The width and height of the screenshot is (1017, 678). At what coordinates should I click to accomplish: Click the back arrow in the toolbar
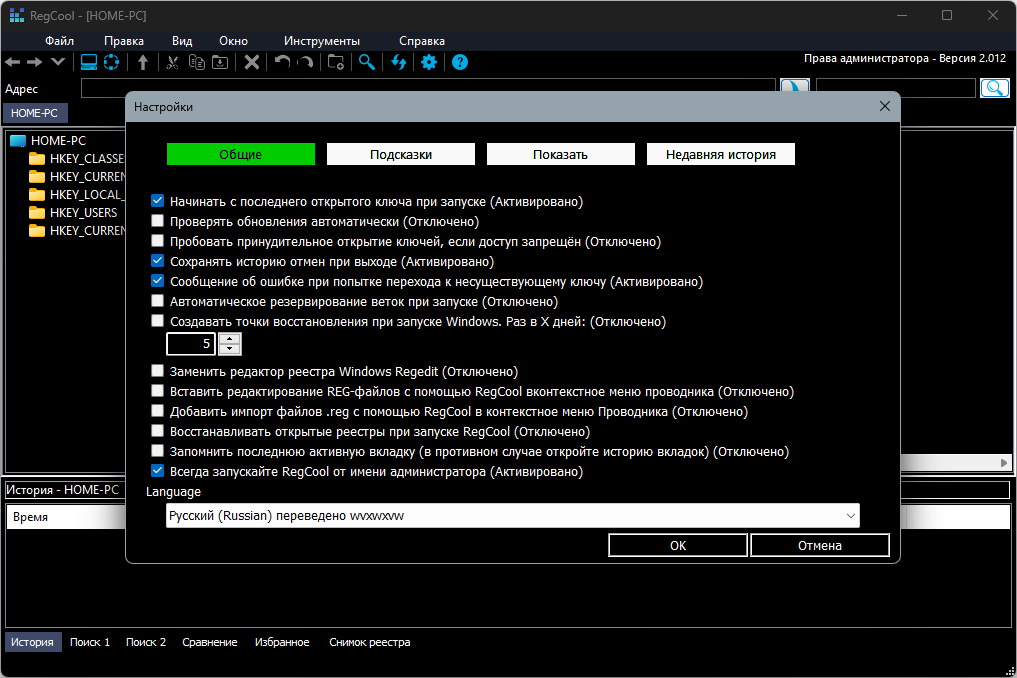pos(13,62)
